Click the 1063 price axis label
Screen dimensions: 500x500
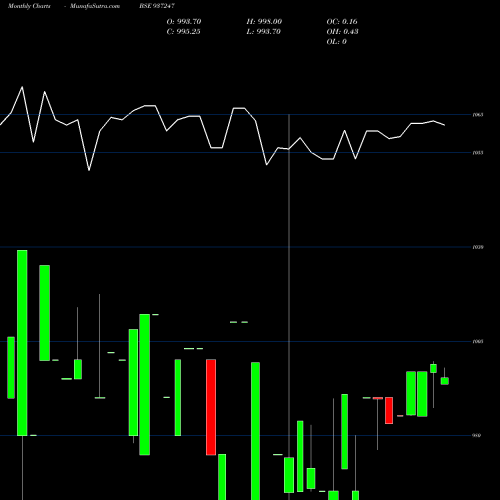coord(478,115)
